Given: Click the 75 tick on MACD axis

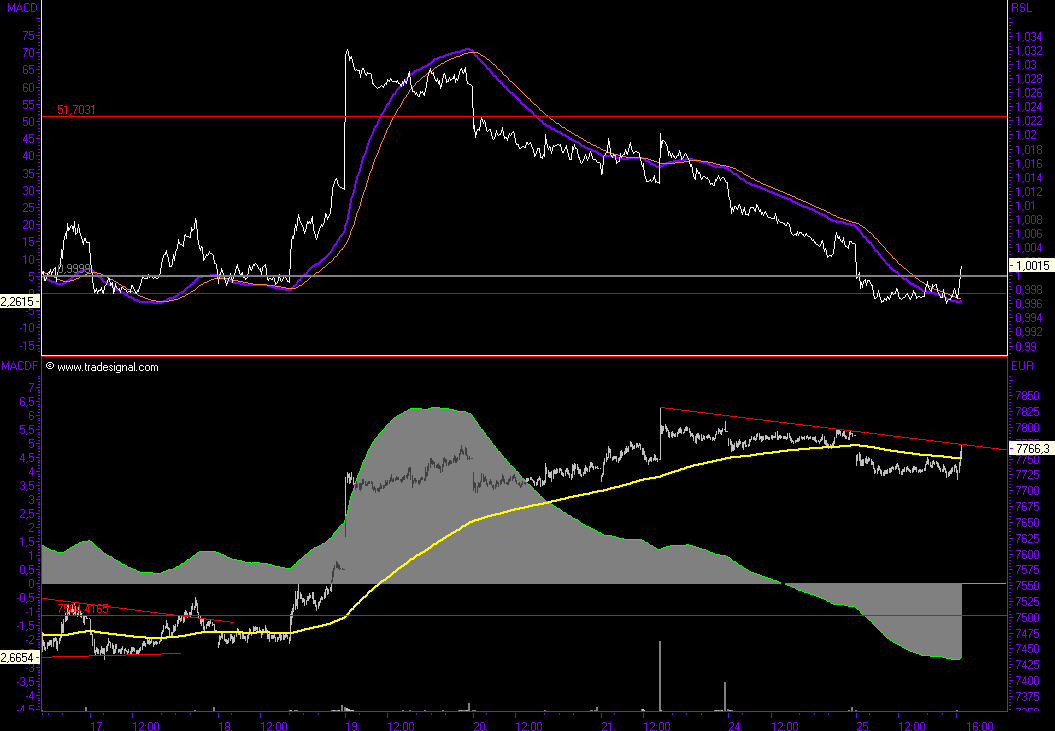Looking at the screenshot, I should (30, 34).
